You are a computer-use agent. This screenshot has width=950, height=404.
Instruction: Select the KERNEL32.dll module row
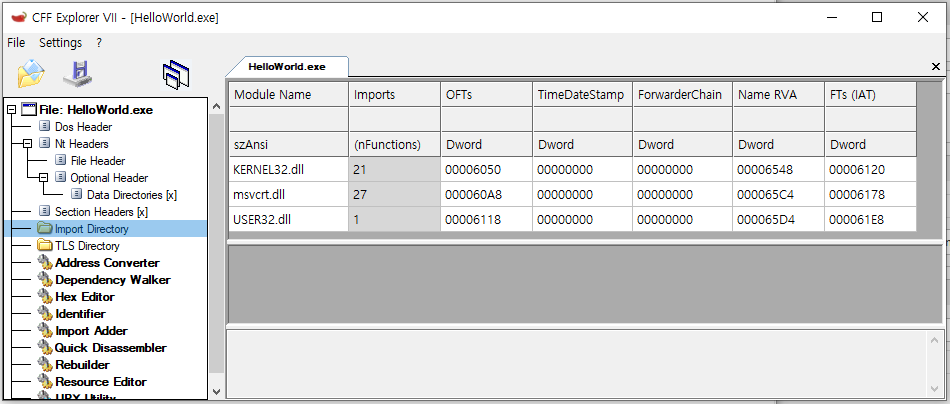point(573,170)
